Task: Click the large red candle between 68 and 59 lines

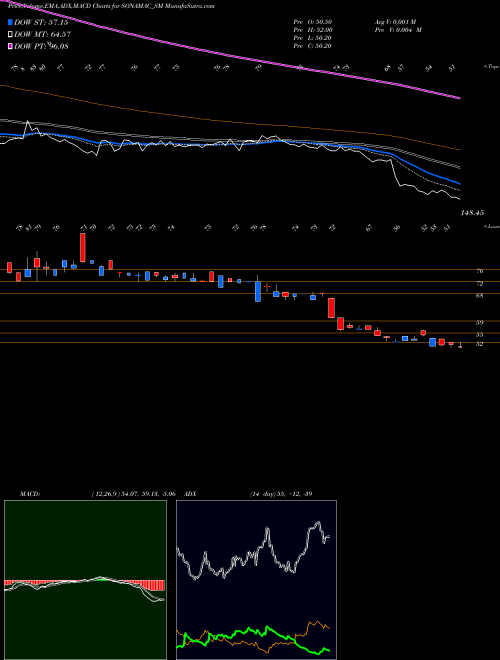Action: coord(331,308)
